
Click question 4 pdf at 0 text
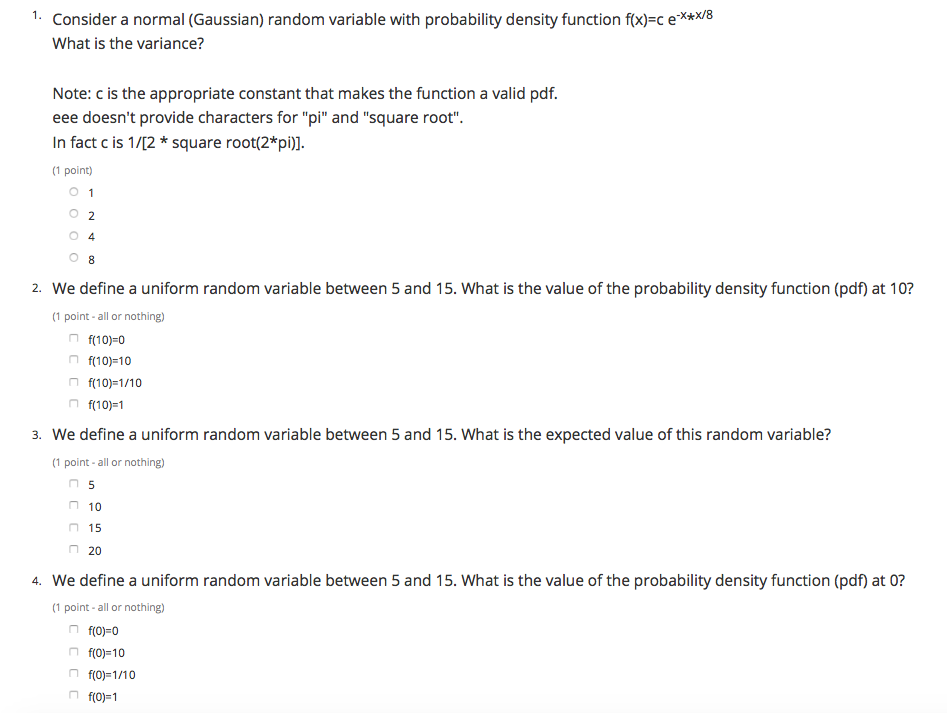(478, 581)
